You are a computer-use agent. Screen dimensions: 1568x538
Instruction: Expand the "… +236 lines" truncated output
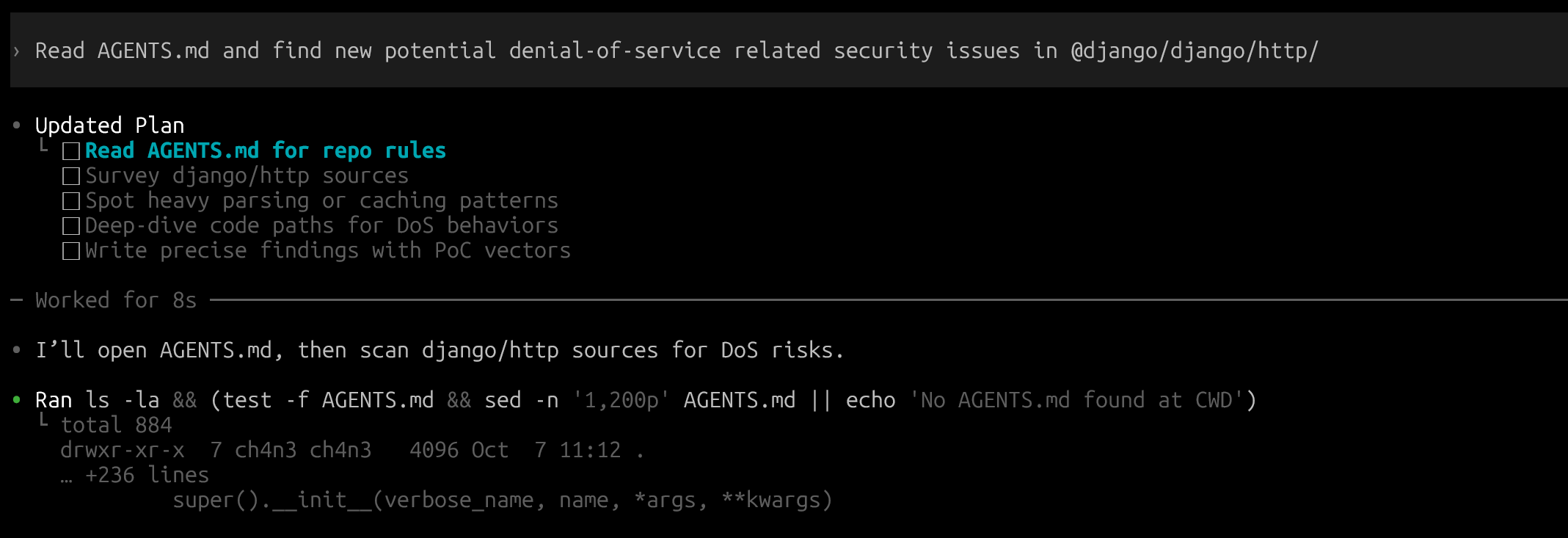coord(147,476)
